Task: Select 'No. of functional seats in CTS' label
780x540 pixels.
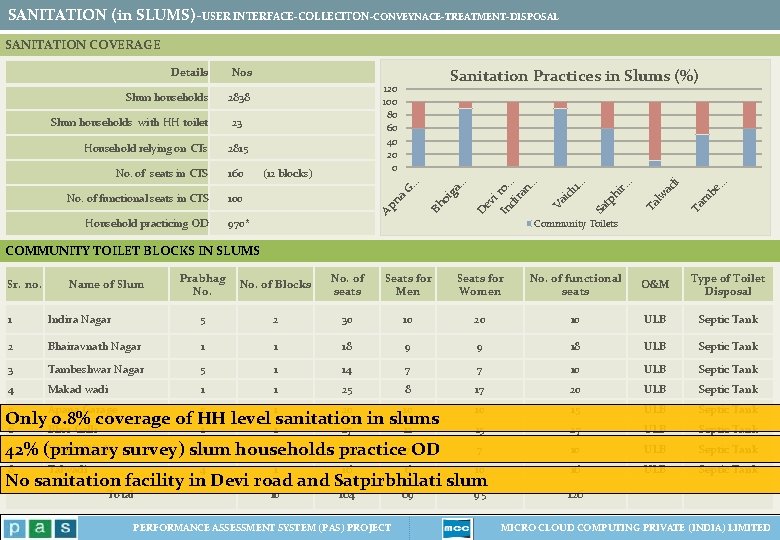Action: click(x=137, y=198)
